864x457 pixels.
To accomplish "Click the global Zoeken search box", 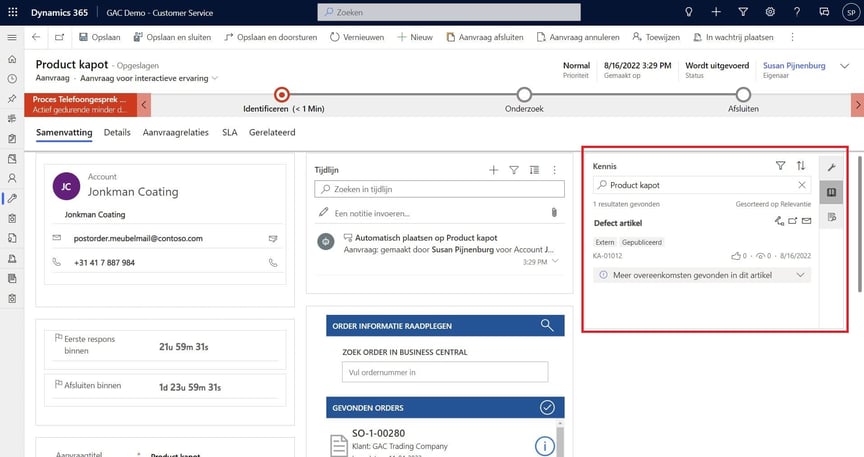I will point(449,12).
